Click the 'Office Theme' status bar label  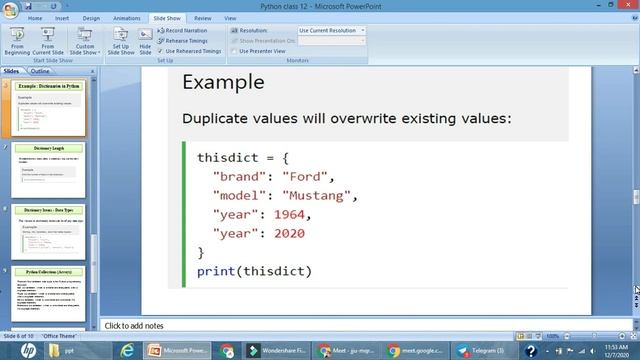[x=59, y=336]
